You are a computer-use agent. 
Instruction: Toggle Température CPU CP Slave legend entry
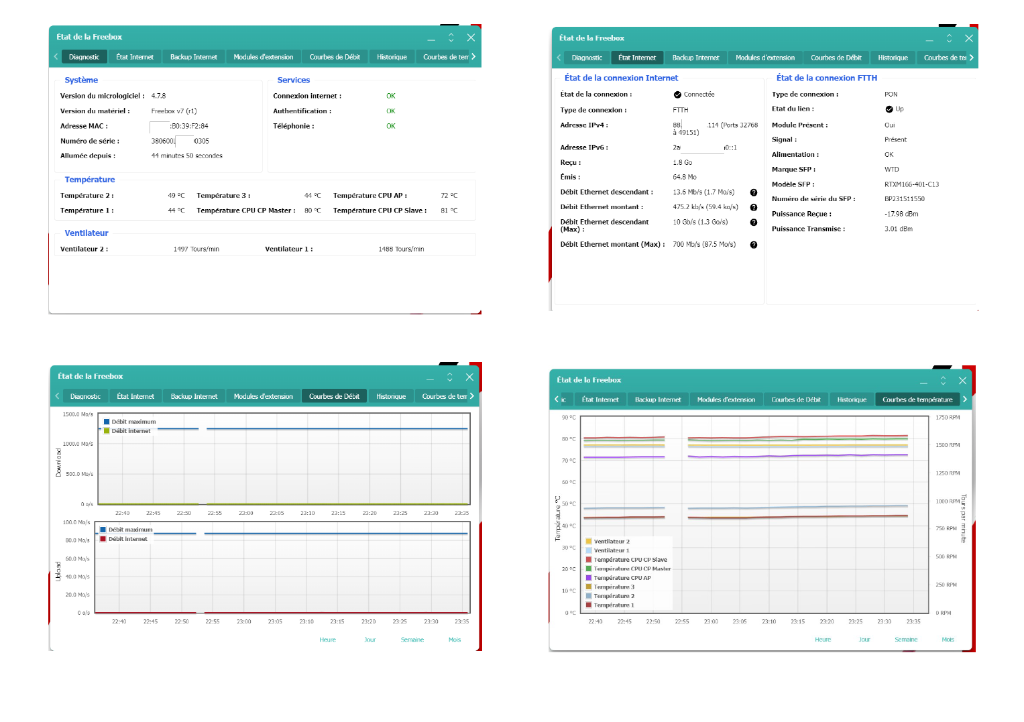pos(627,559)
